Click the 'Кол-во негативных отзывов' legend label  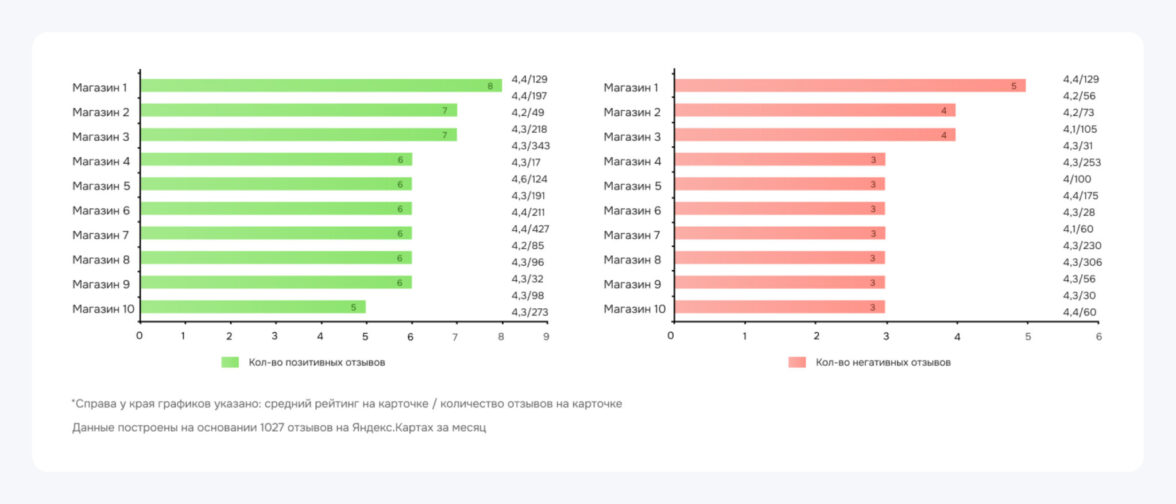tap(883, 362)
